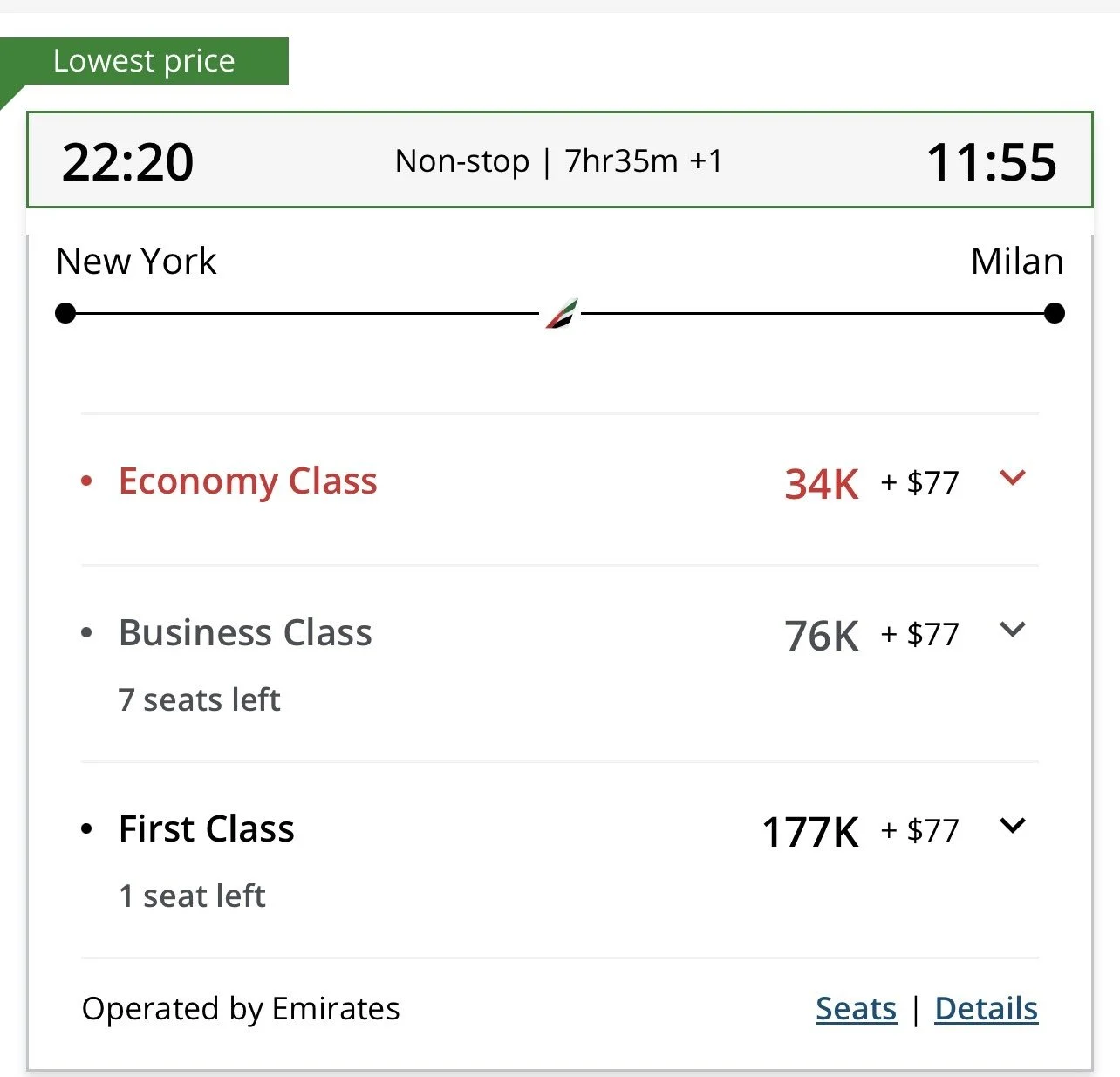Screen dimensions: 1120x1077
Task: Select the First Class fare row
Action: pyautogui.click(x=207, y=829)
